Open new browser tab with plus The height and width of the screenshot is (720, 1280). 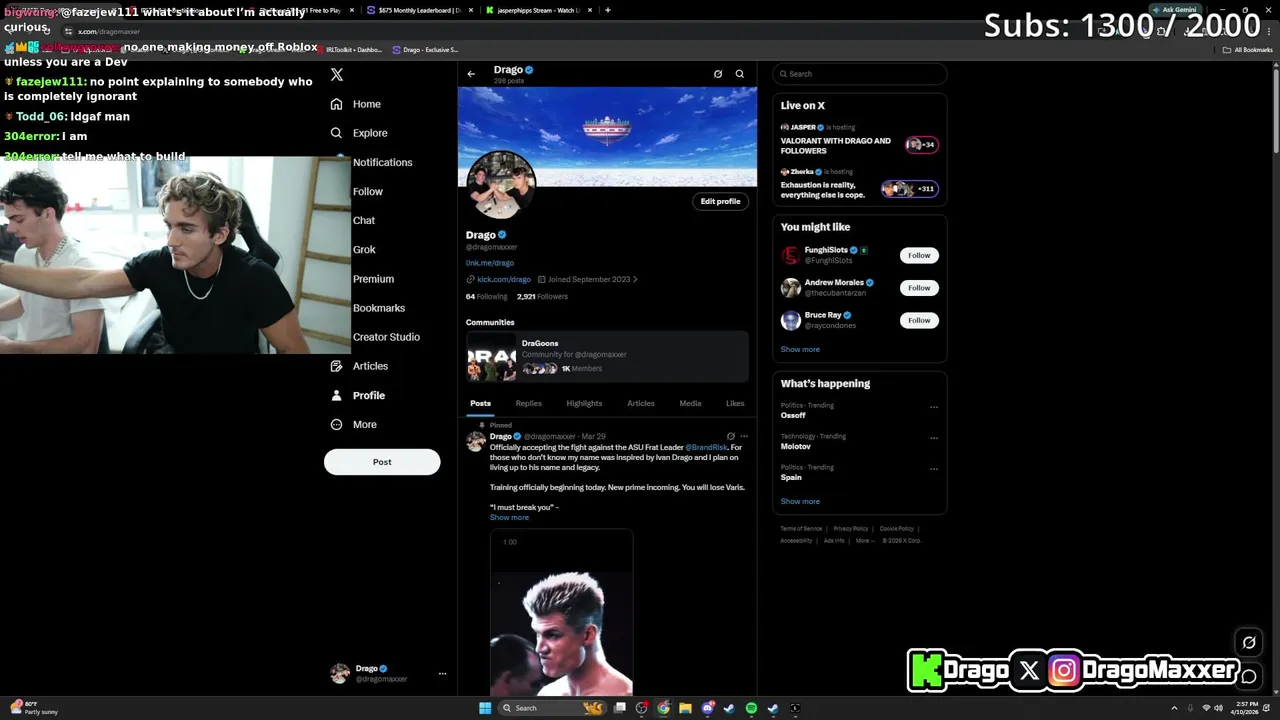tap(607, 10)
